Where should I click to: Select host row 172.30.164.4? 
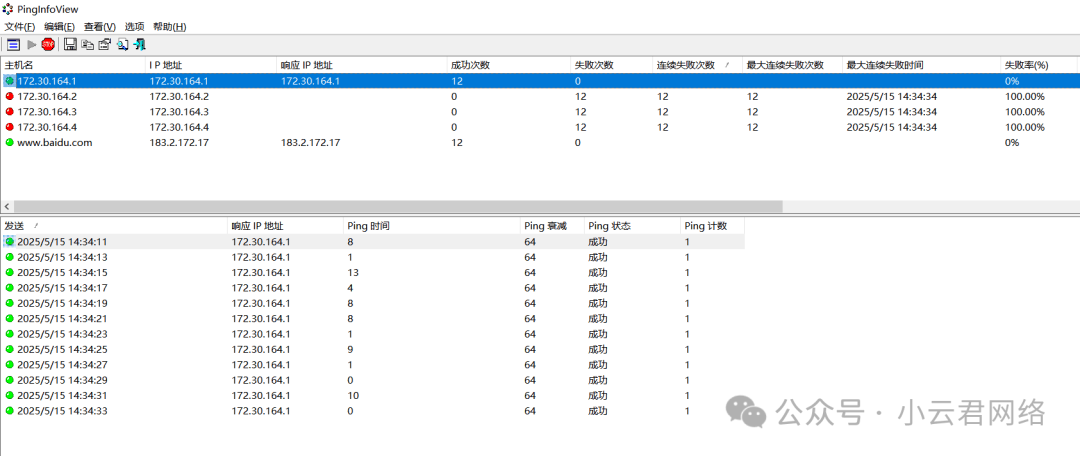tap(539, 127)
